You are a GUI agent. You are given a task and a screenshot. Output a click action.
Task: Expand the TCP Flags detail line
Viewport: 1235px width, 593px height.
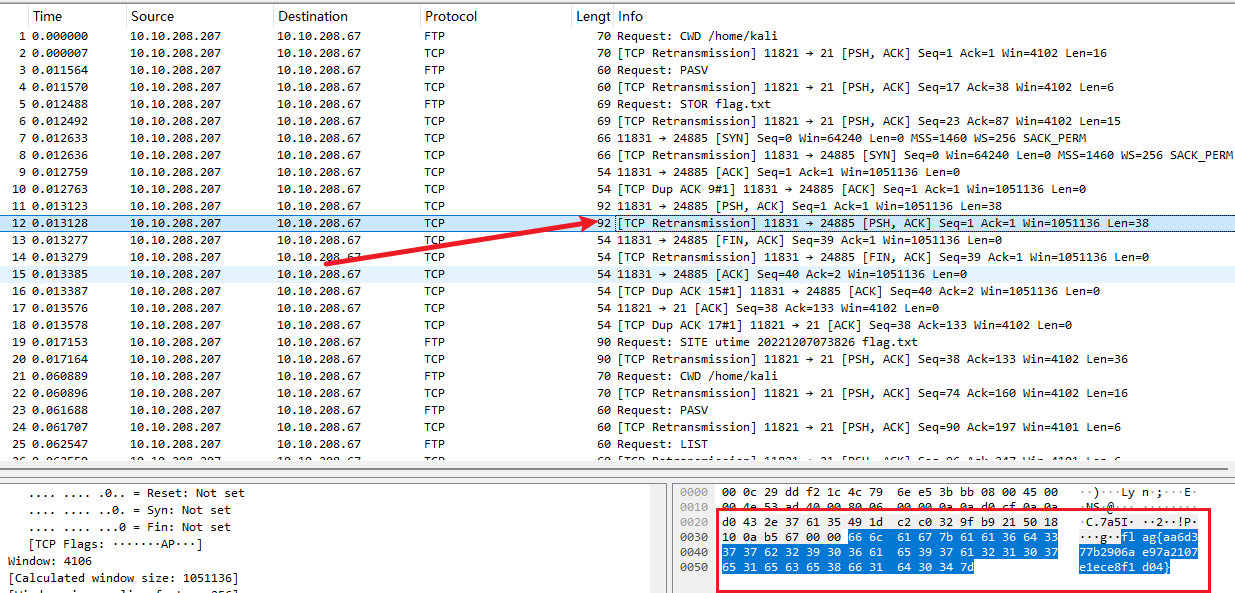(117, 544)
